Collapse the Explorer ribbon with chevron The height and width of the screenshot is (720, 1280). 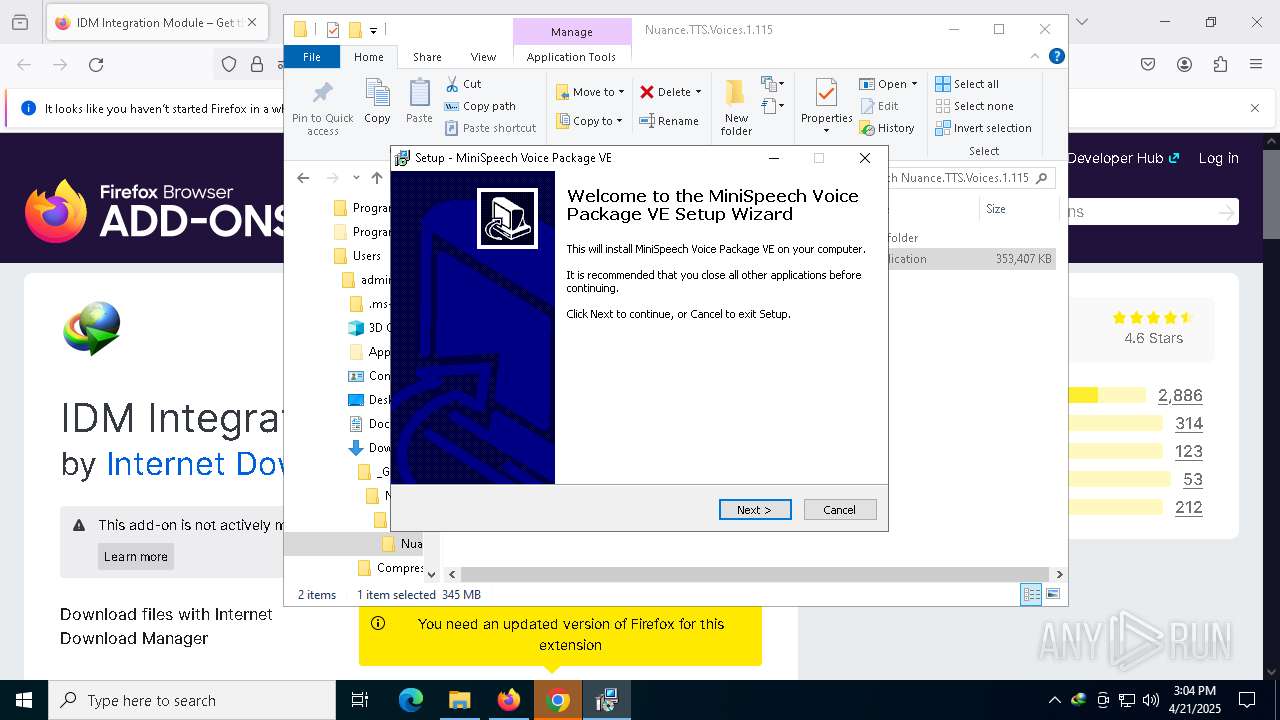[1035, 57]
